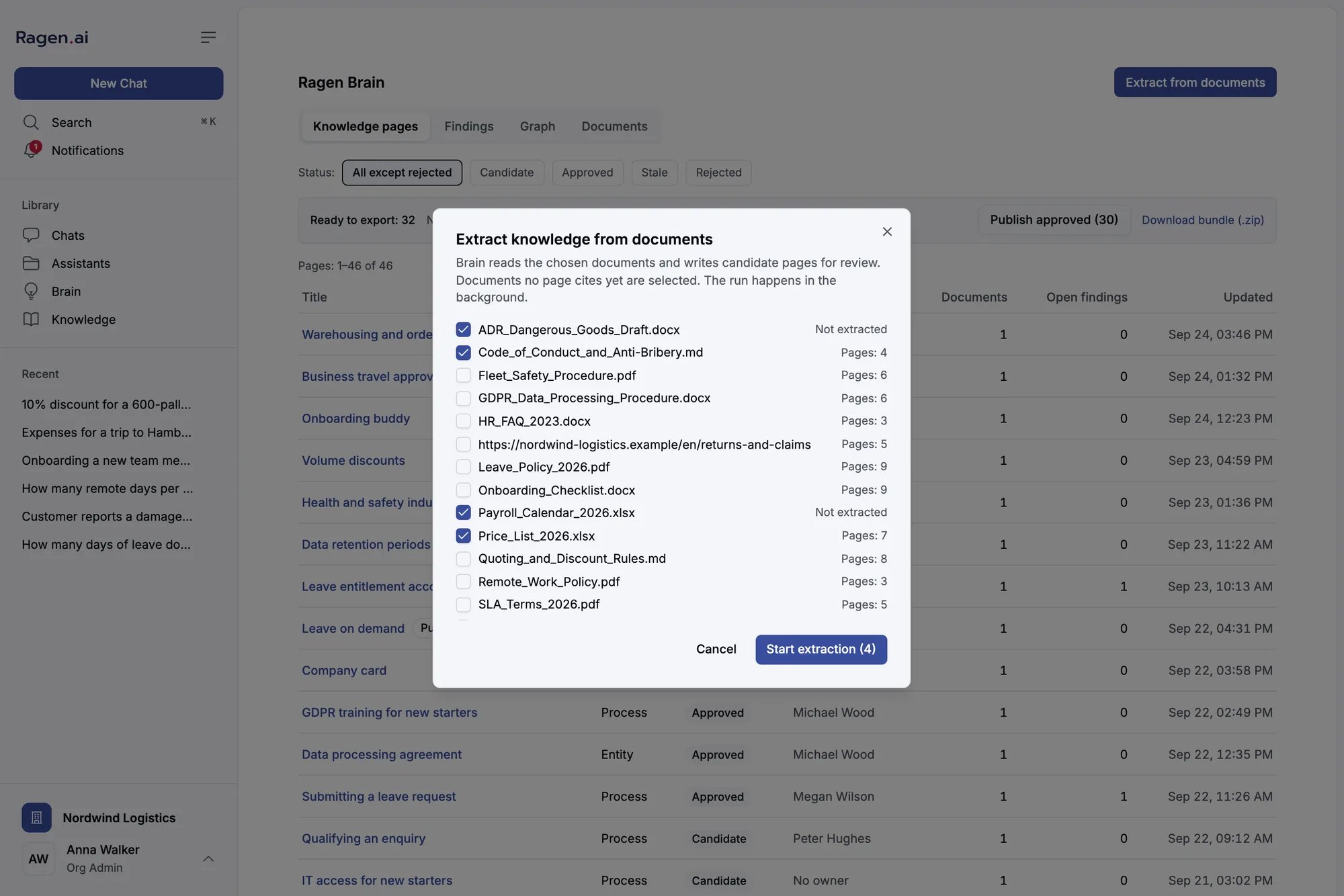
Task: Check Quoting_and_Discount_Rules.md
Action: tap(463, 559)
